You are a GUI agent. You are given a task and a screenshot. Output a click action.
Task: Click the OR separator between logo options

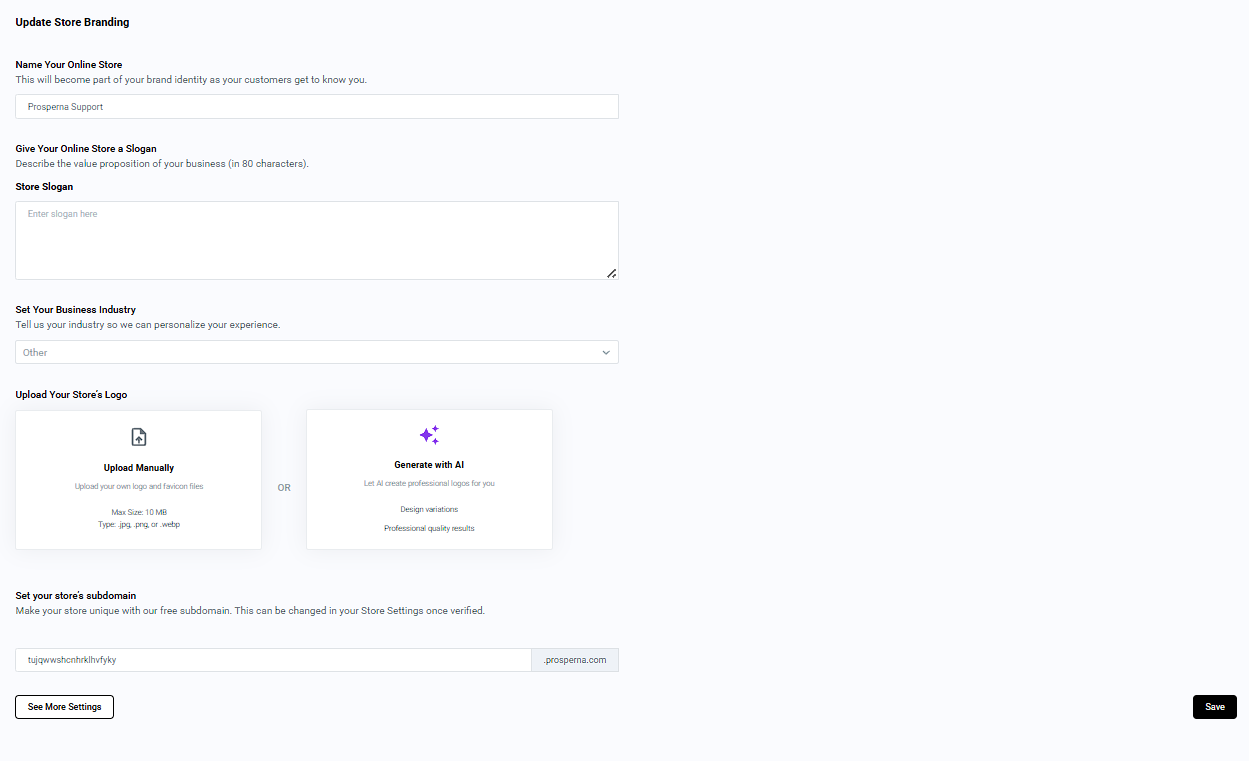click(x=284, y=488)
